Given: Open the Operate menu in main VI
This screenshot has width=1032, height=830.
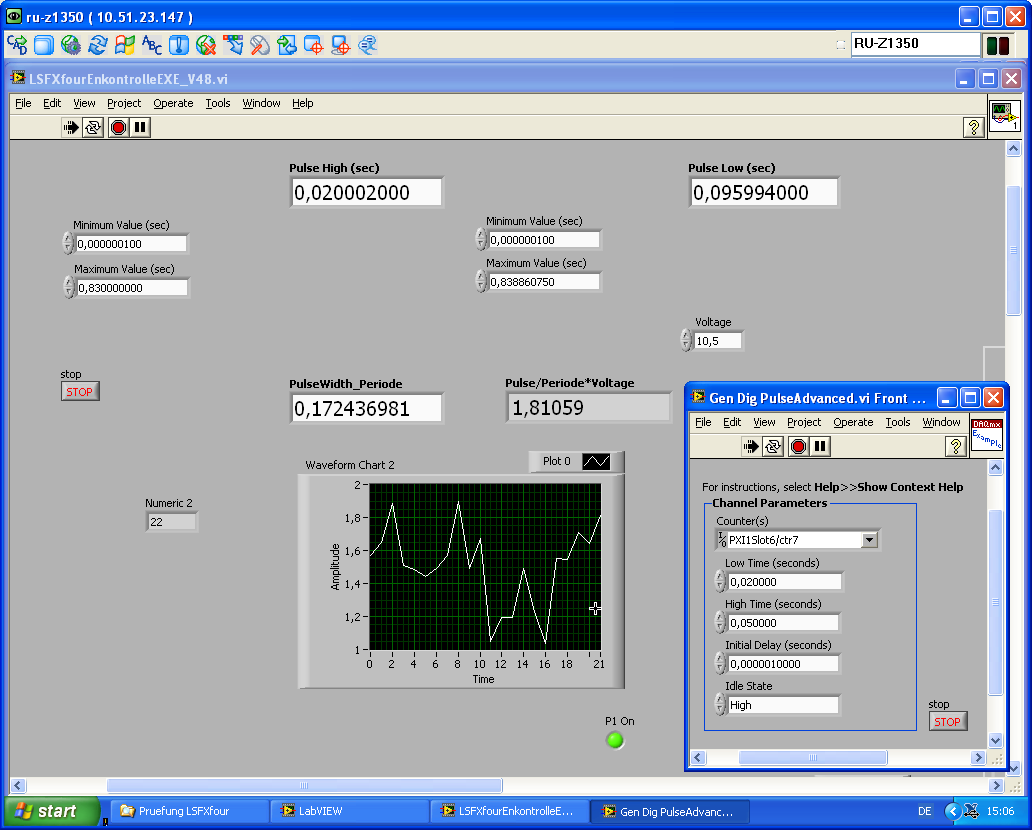Looking at the screenshot, I should [x=173, y=103].
